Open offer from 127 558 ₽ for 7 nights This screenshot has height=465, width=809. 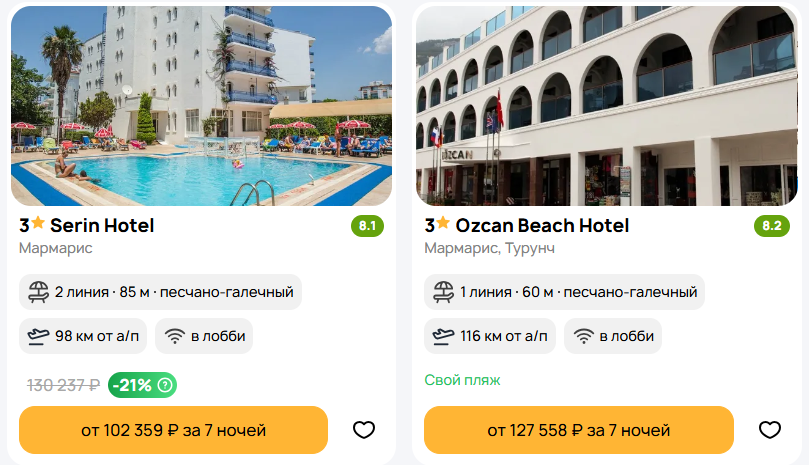579,430
